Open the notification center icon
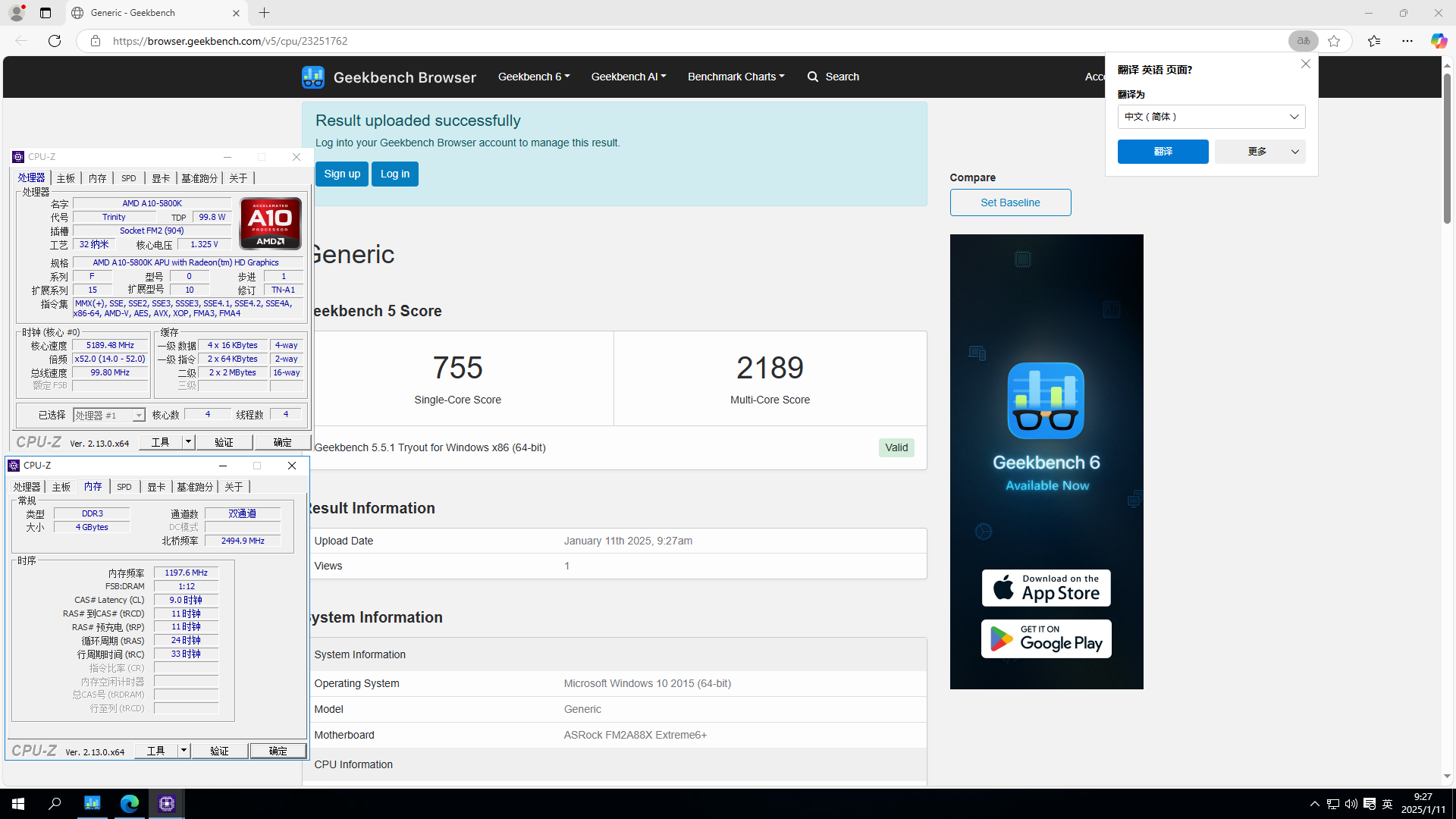The image size is (1456, 819). pos(1370,804)
